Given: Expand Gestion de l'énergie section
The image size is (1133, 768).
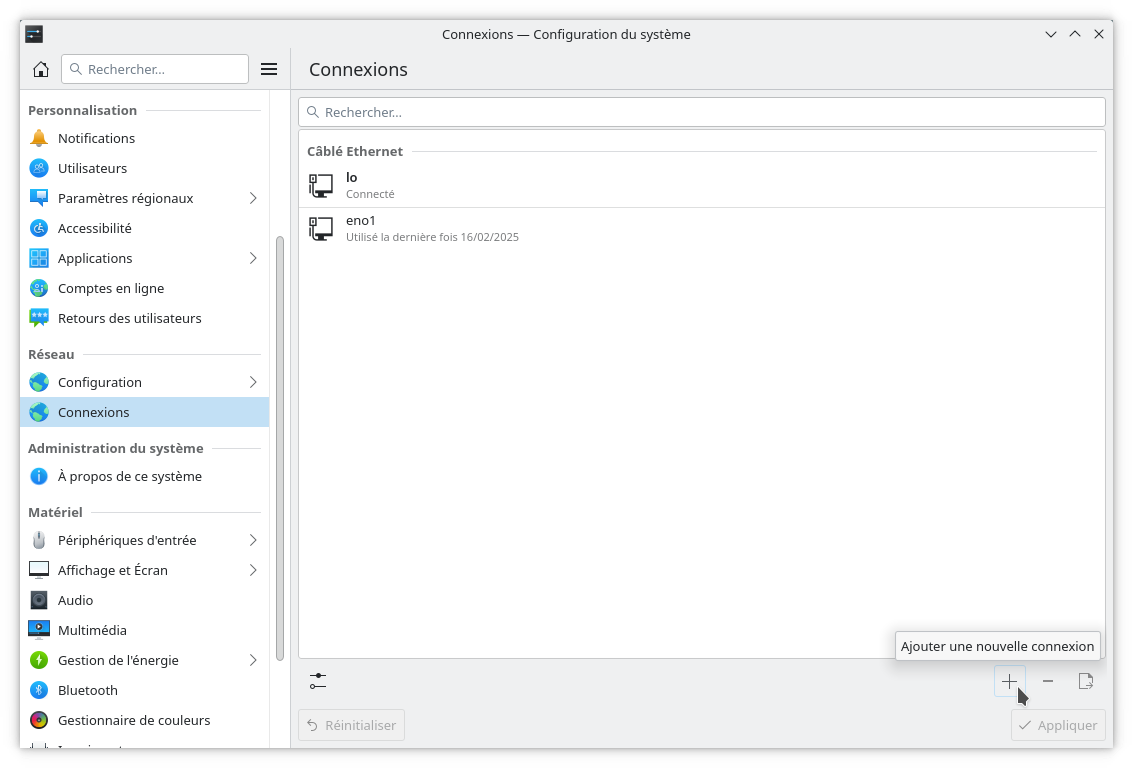Looking at the screenshot, I should (253, 660).
